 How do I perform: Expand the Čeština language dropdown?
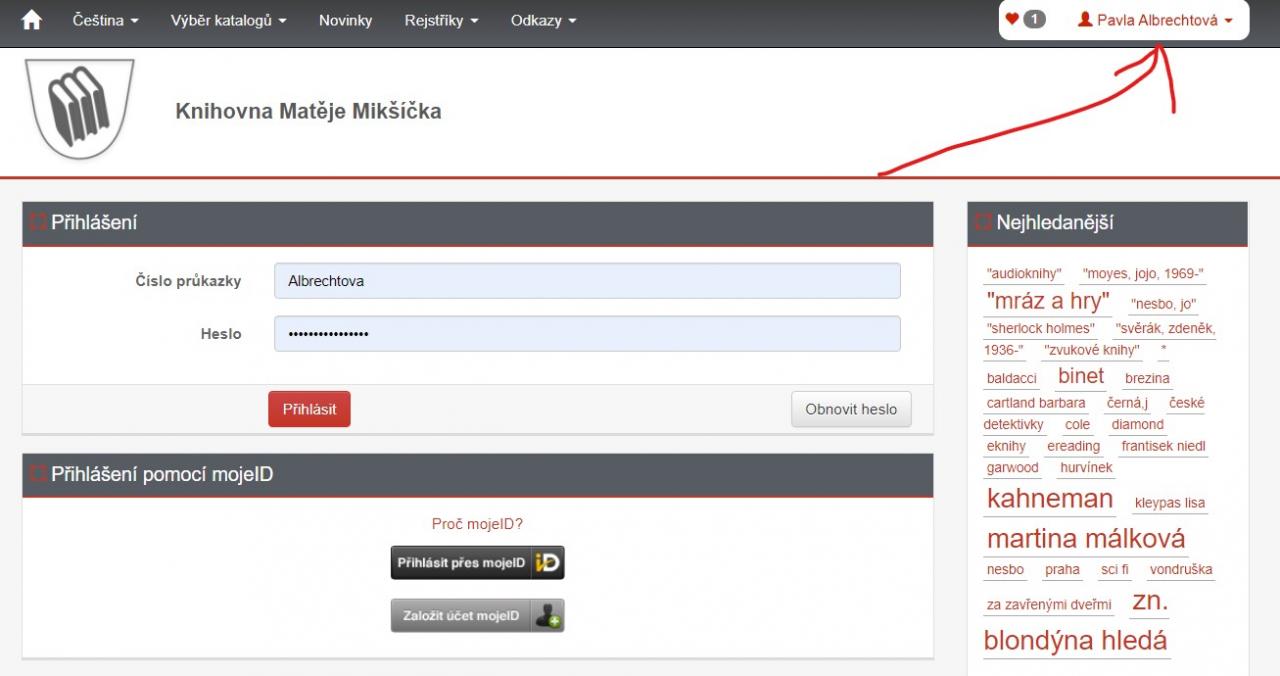(x=105, y=21)
